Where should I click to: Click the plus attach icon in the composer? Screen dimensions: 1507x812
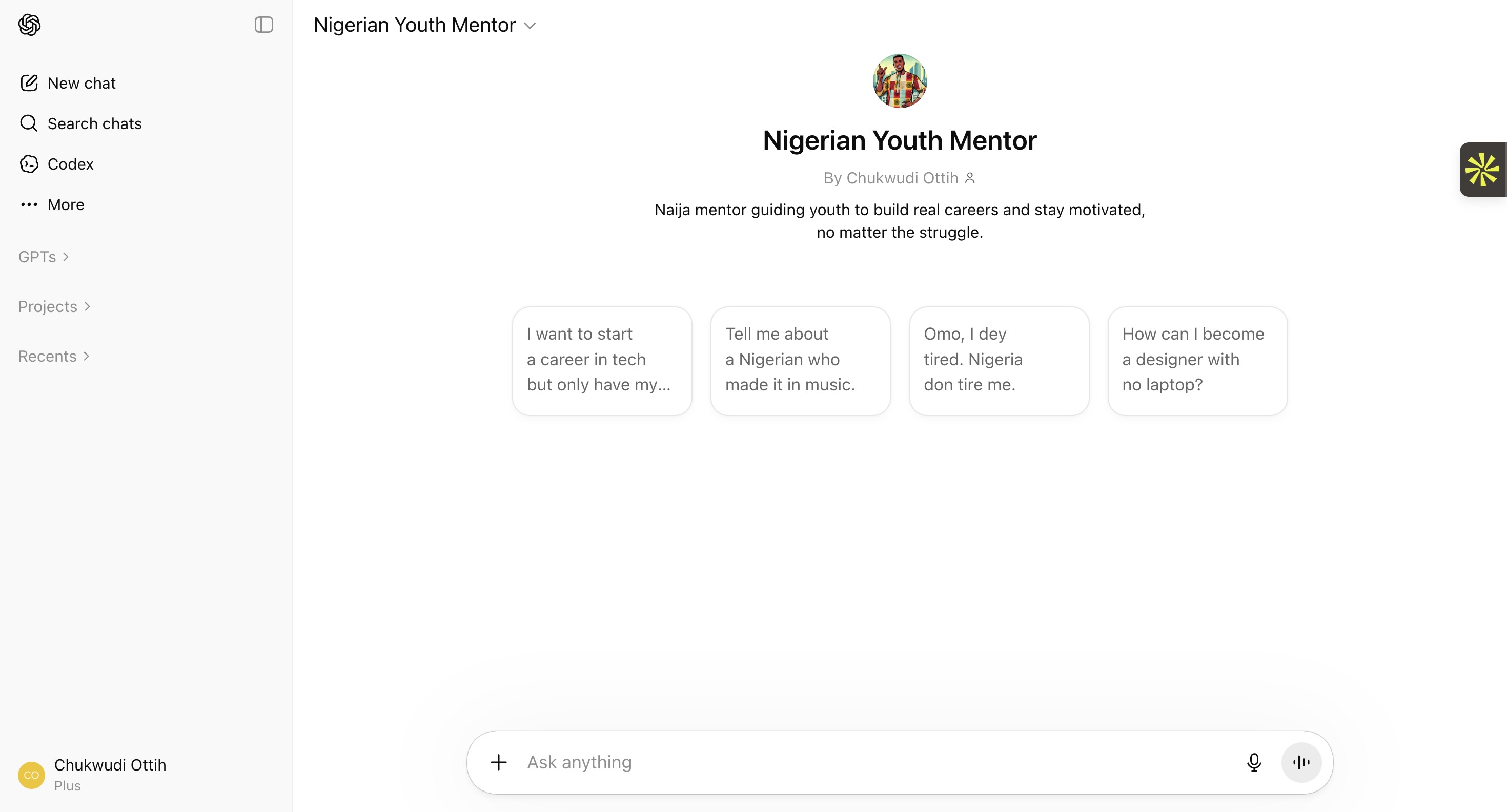click(498, 762)
